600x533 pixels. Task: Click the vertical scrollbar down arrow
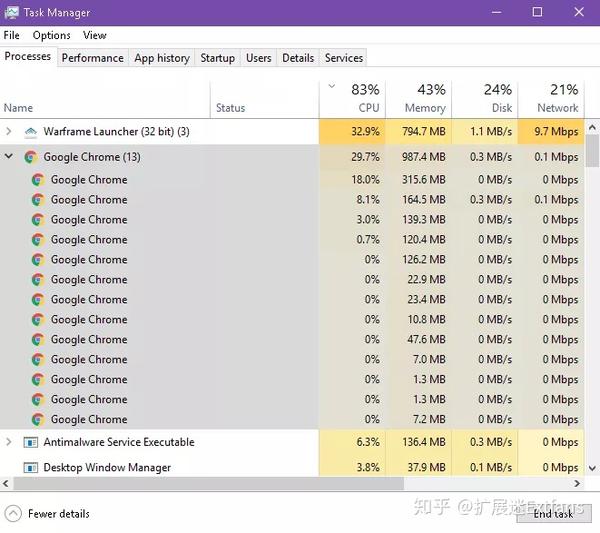592,468
